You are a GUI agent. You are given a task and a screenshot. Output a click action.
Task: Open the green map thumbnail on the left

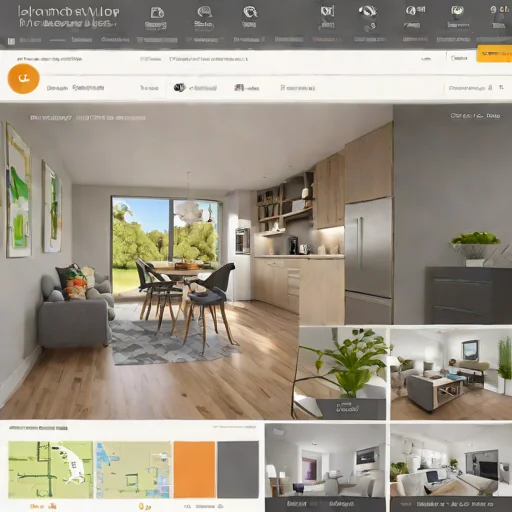(x=50, y=470)
